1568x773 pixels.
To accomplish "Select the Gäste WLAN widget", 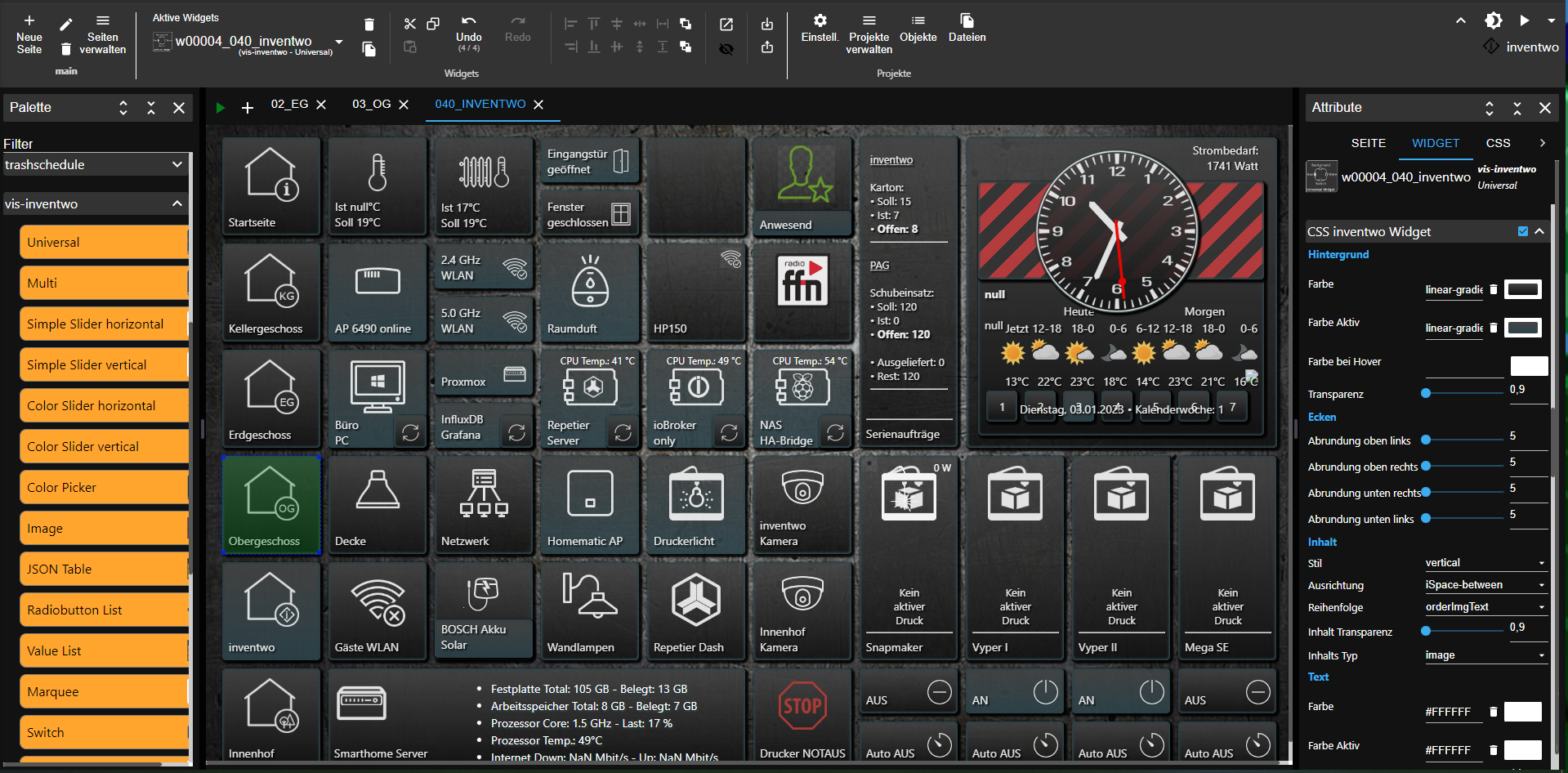I will tap(377, 611).
